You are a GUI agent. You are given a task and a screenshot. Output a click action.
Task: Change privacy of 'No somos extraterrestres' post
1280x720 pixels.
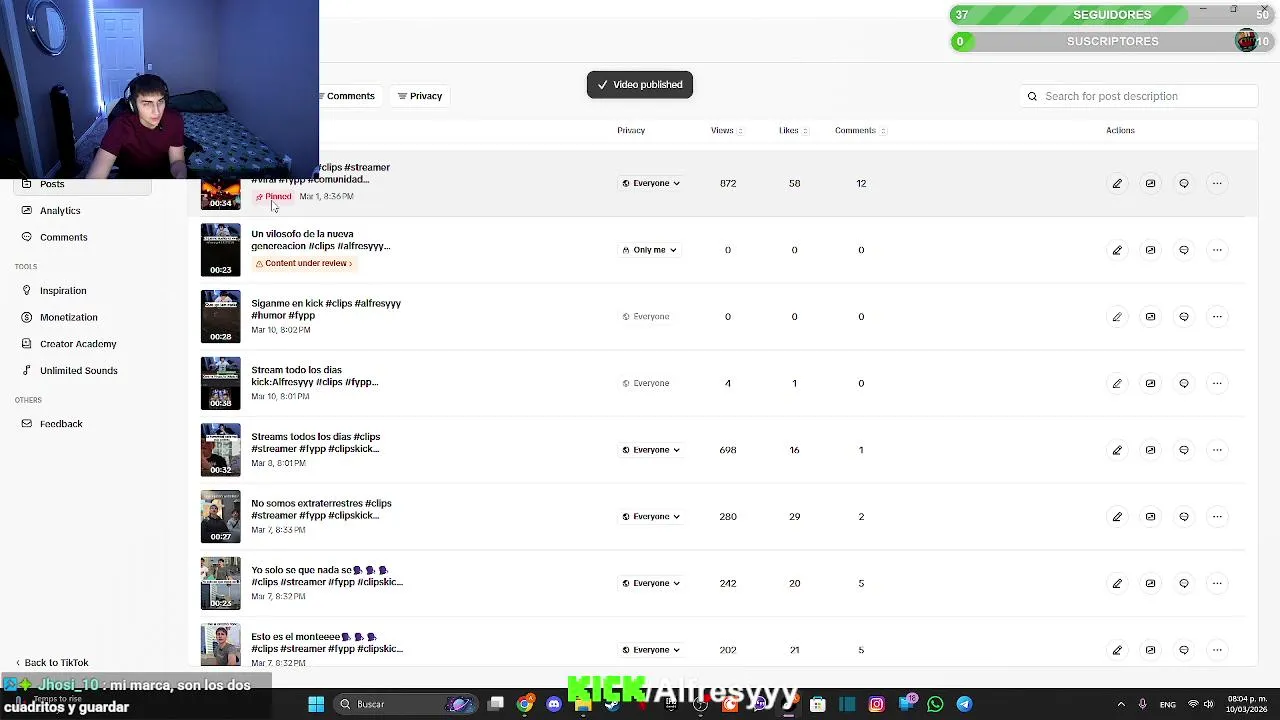[x=651, y=517]
